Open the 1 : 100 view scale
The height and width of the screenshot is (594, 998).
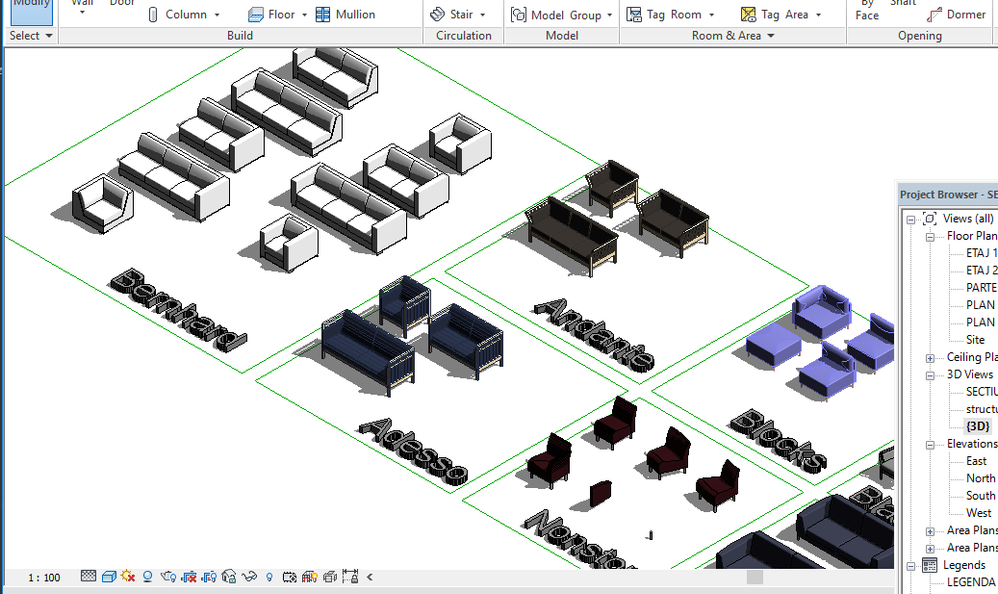[x=44, y=577]
